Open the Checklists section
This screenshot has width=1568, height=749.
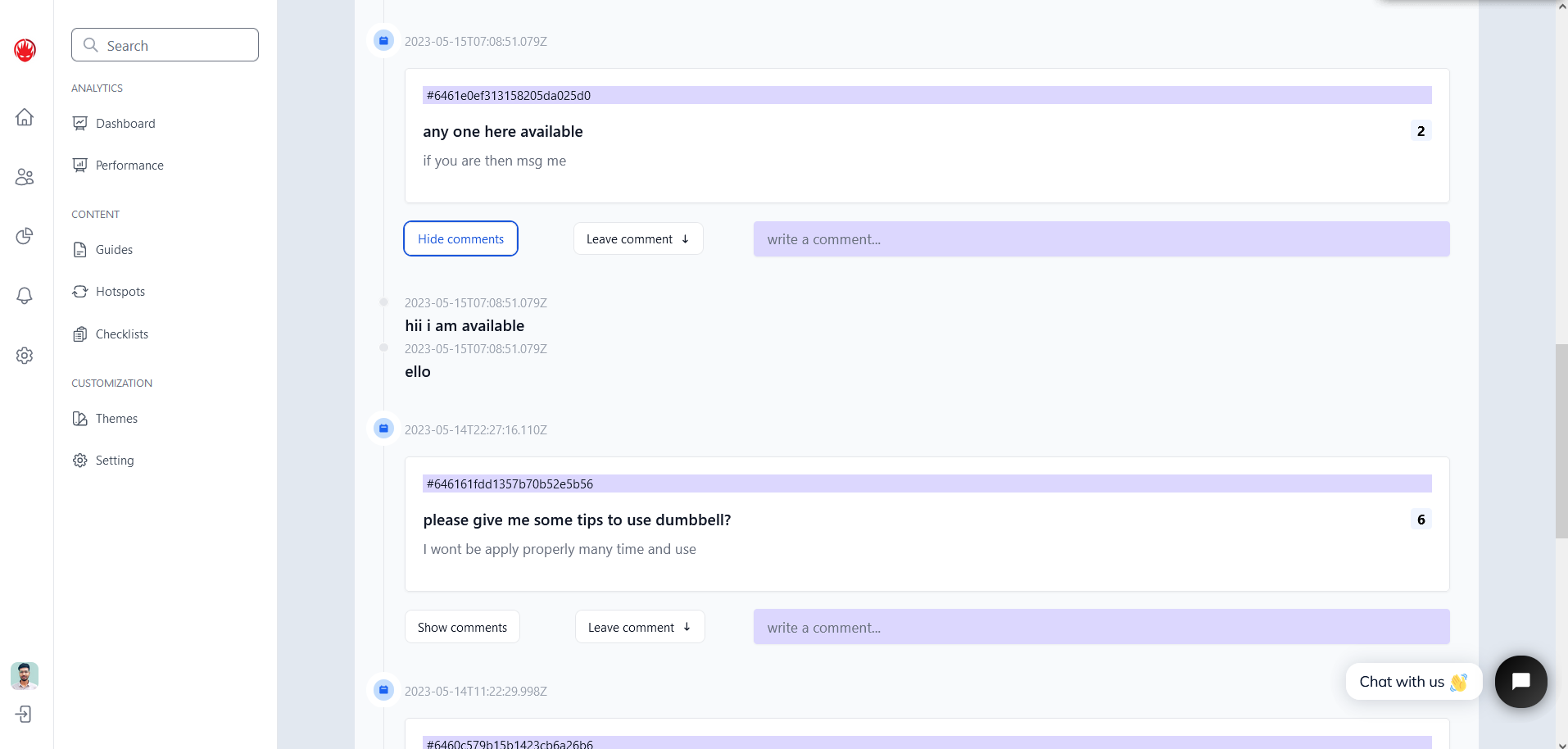121,334
